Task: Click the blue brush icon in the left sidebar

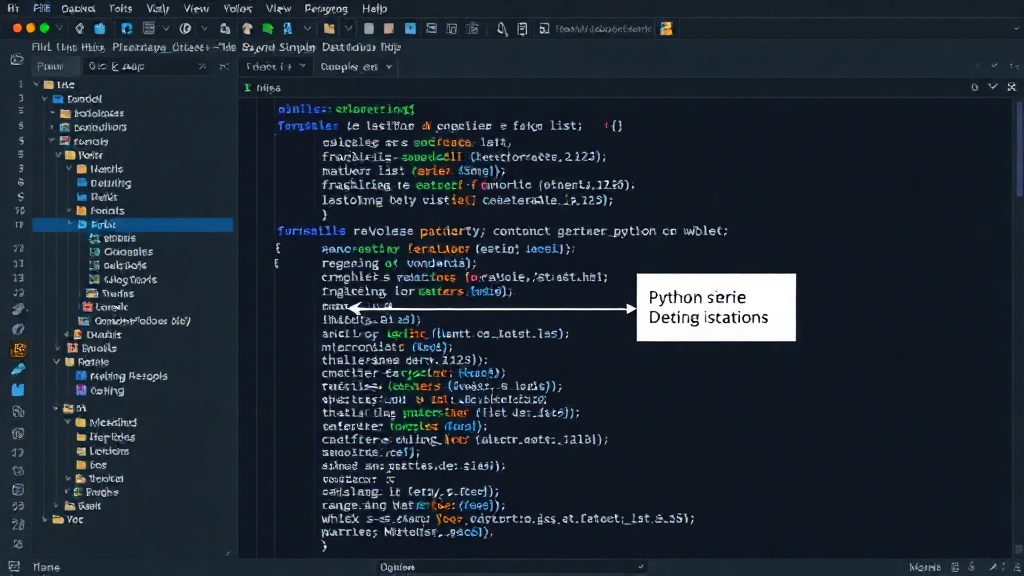Action: tap(18, 370)
